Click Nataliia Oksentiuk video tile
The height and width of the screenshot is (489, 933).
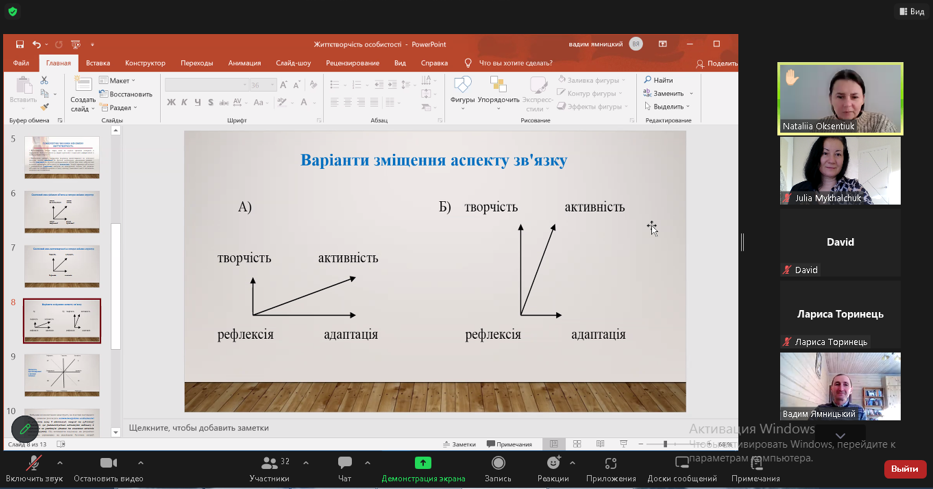840,98
